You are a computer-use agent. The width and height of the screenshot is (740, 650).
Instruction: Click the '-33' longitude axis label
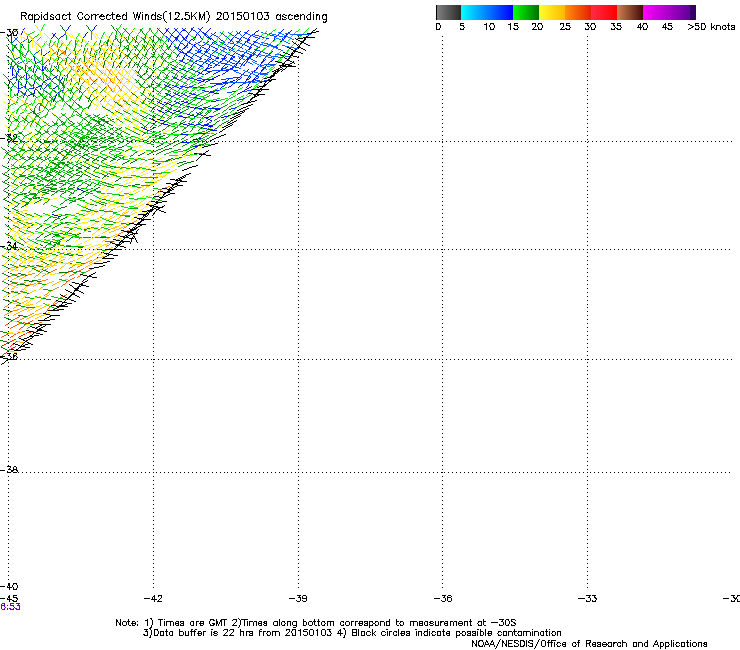click(x=587, y=599)
